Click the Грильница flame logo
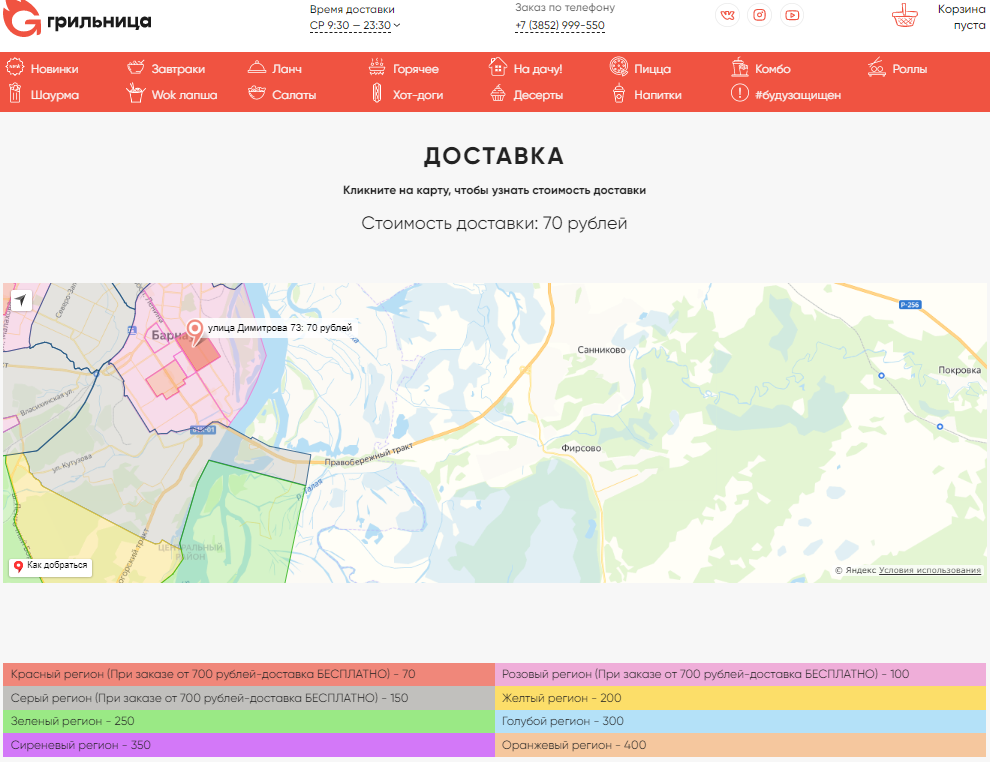The image size is (990, 762). point(22,18)
